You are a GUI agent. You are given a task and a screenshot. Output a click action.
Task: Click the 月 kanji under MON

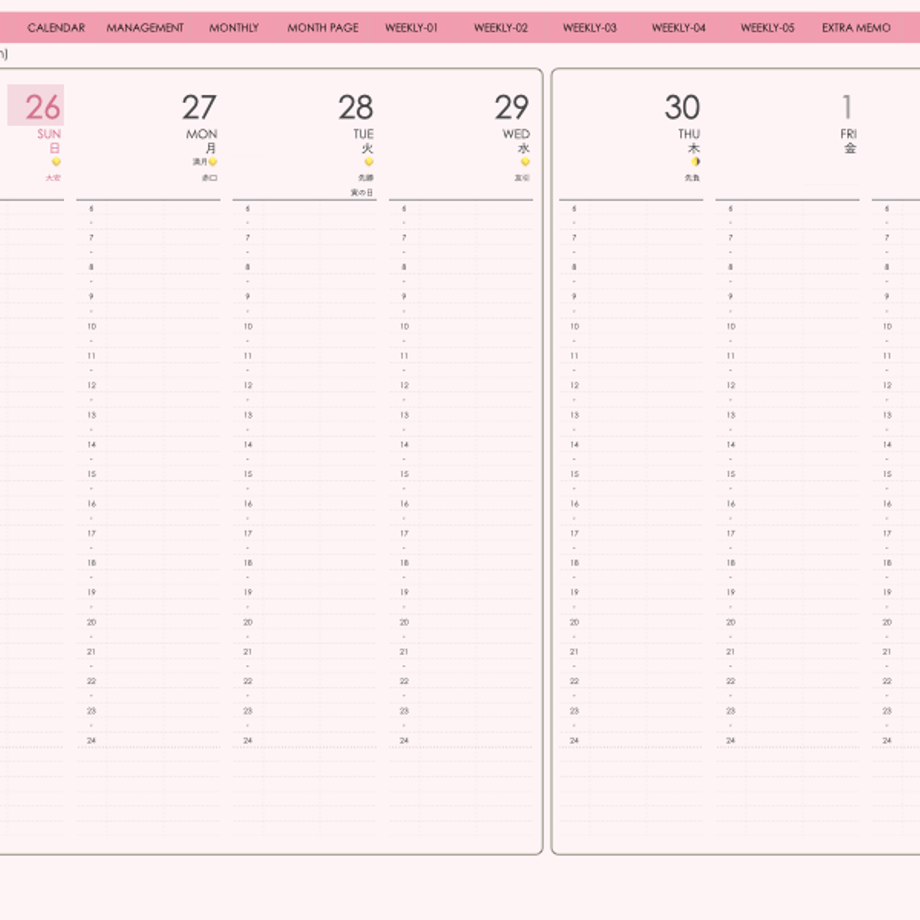(211, 148)
